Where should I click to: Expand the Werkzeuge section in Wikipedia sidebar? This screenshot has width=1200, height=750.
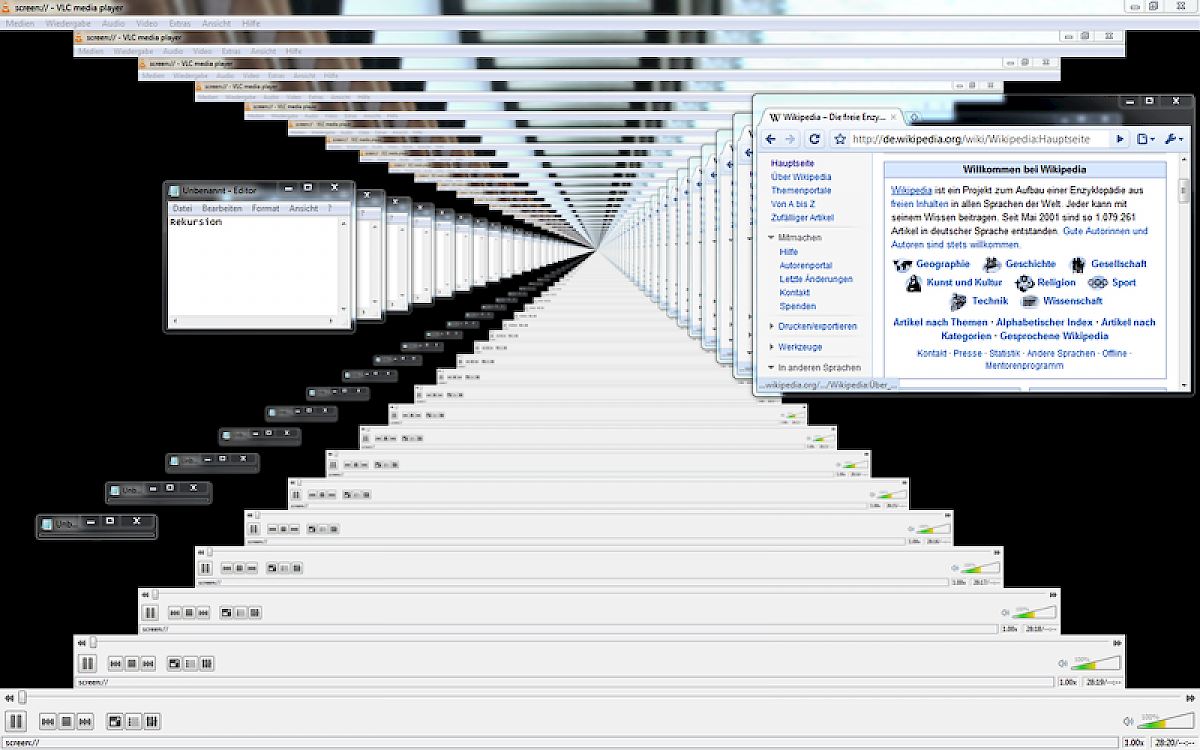(x=771, y=347)
